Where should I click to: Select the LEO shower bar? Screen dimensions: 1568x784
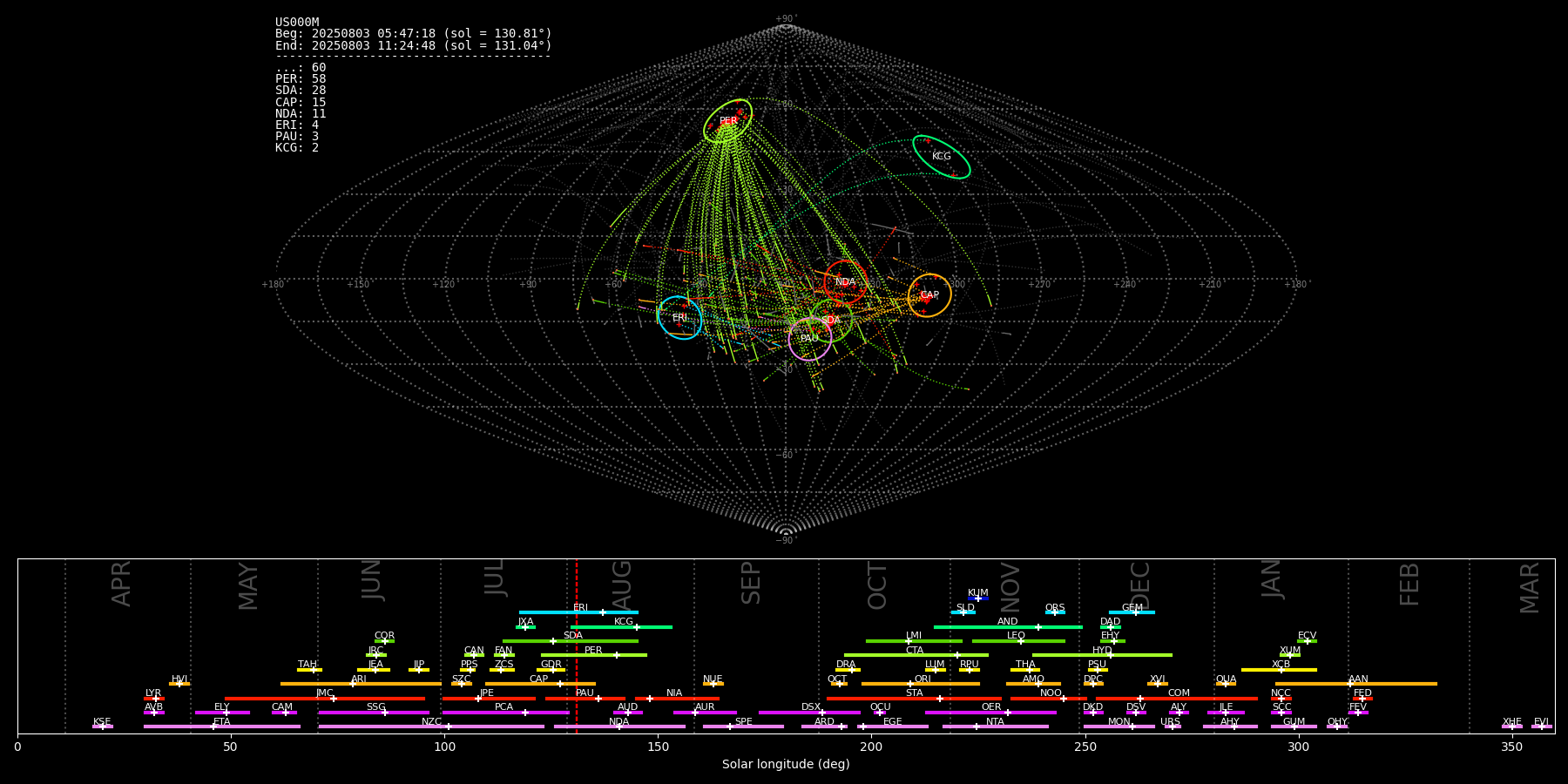(x=1018, y=641)
